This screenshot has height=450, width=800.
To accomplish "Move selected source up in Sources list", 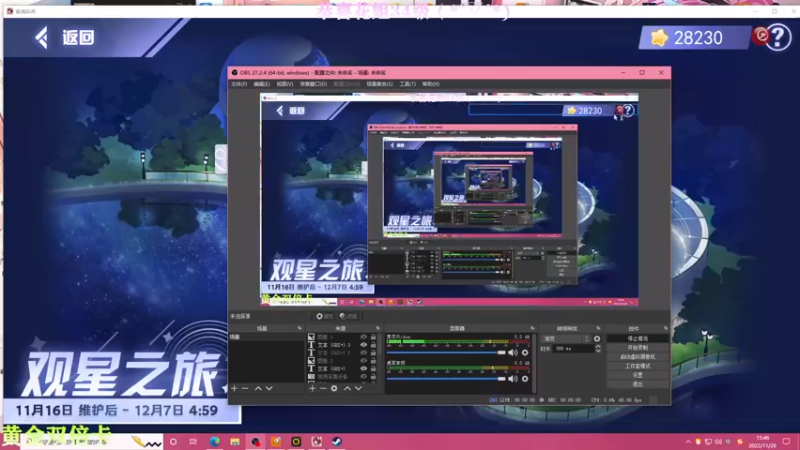I will click(347, 388).
